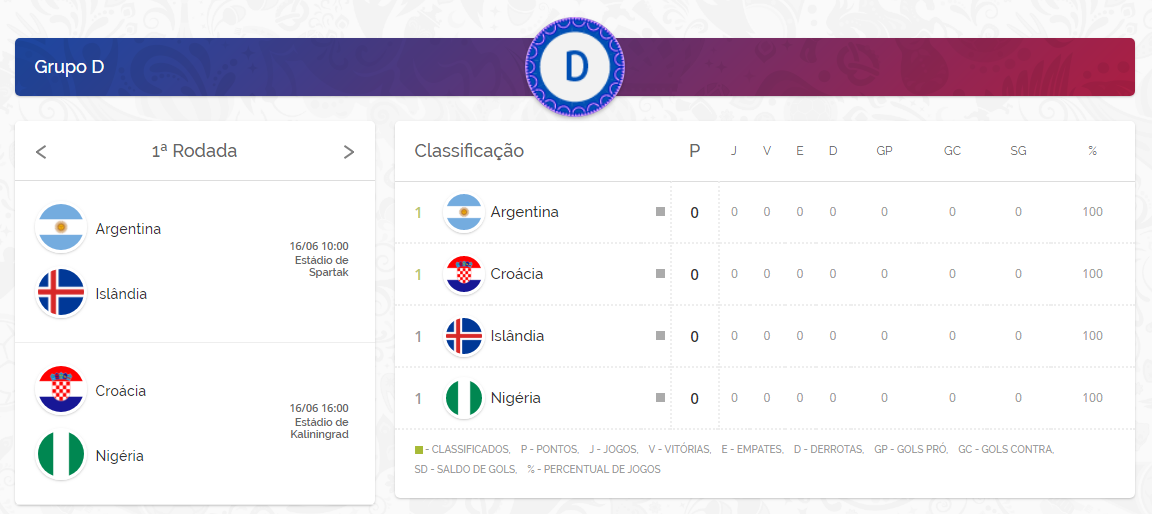Click the gray status square beside Croácia
Image resolution: width=1152 pixels, height=514 pixels.
click(660, 274)
